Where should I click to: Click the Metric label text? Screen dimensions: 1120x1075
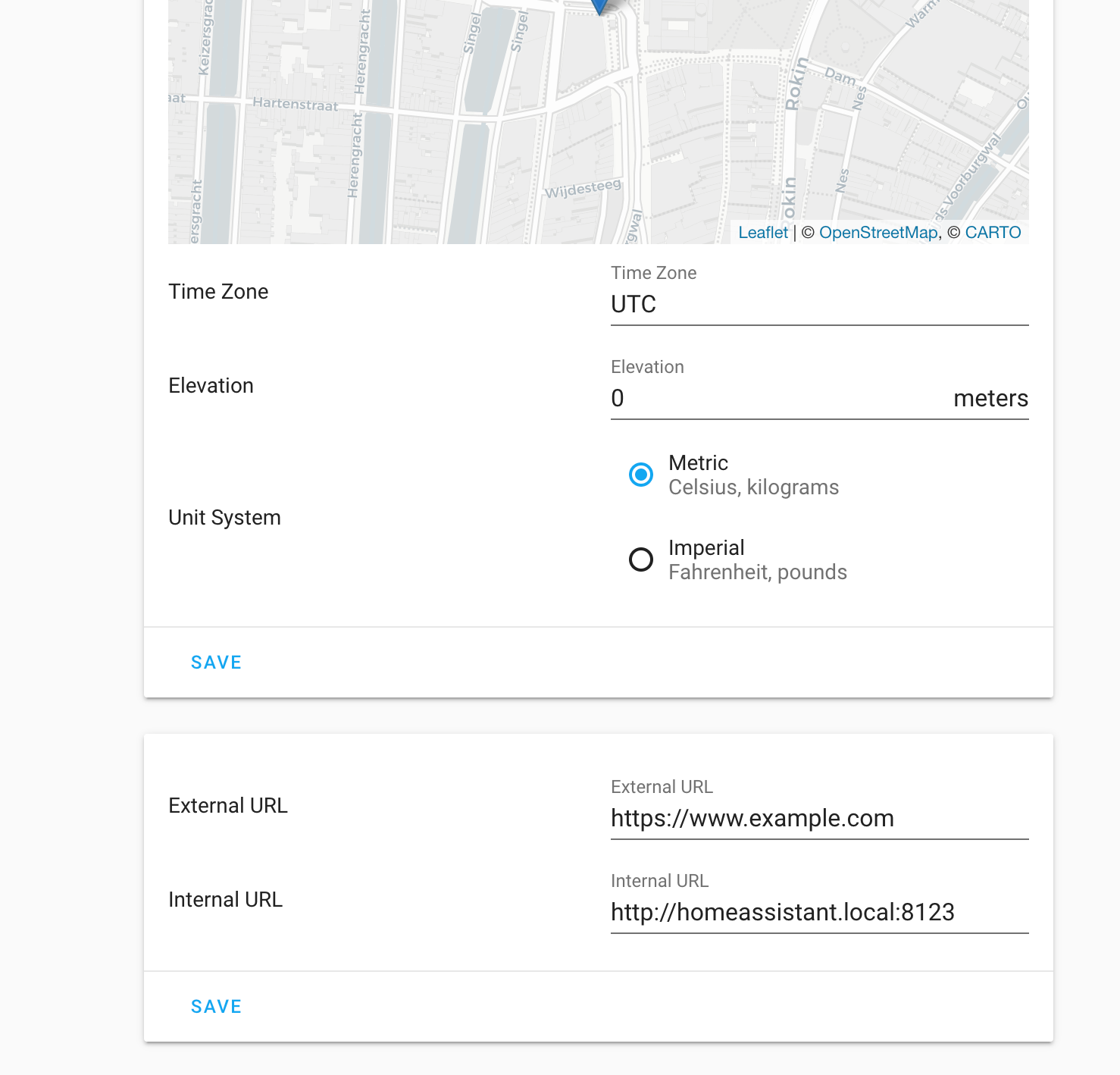coord(698,463)
